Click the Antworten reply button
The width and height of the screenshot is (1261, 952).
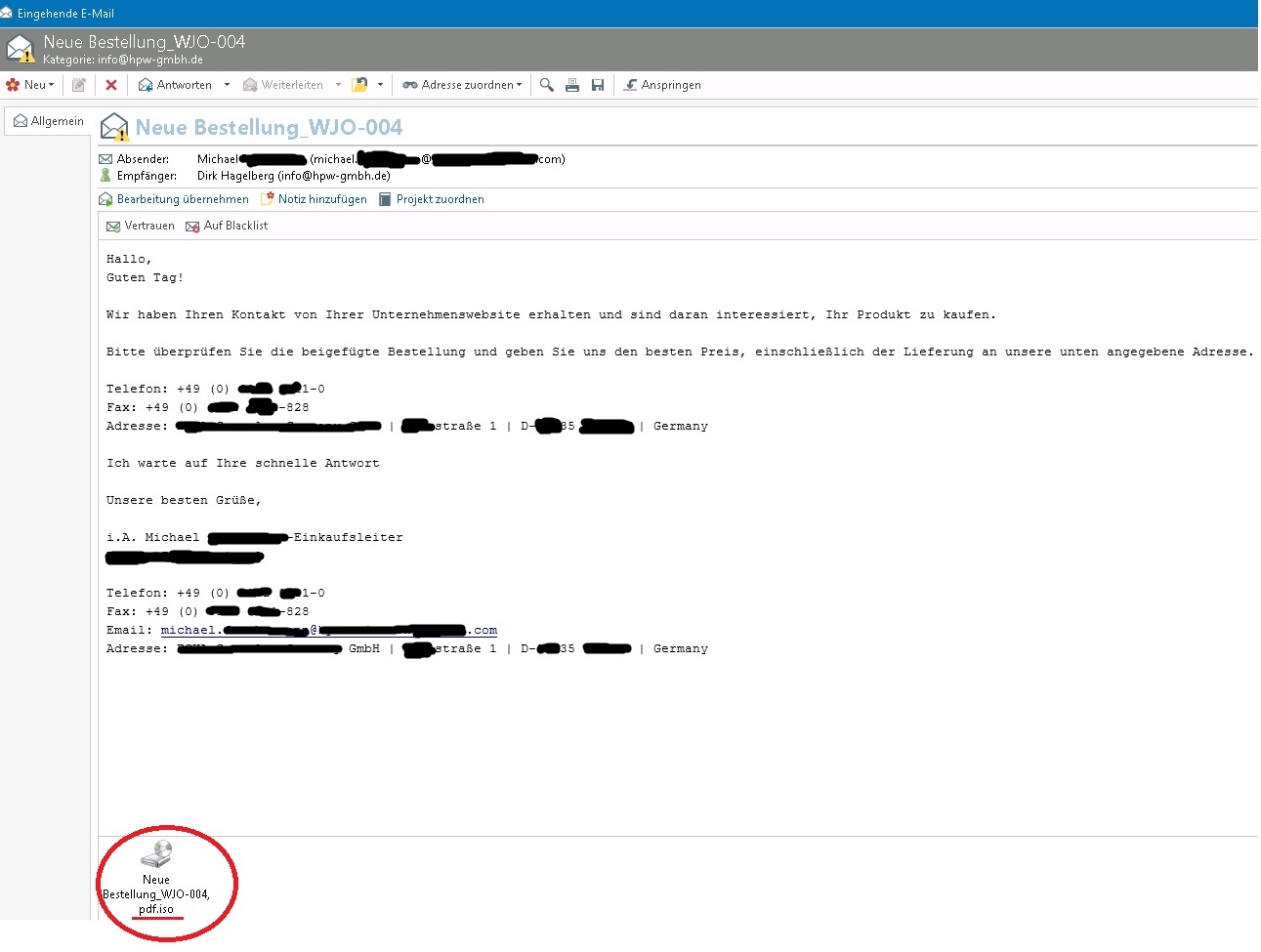tap(175, 85)
